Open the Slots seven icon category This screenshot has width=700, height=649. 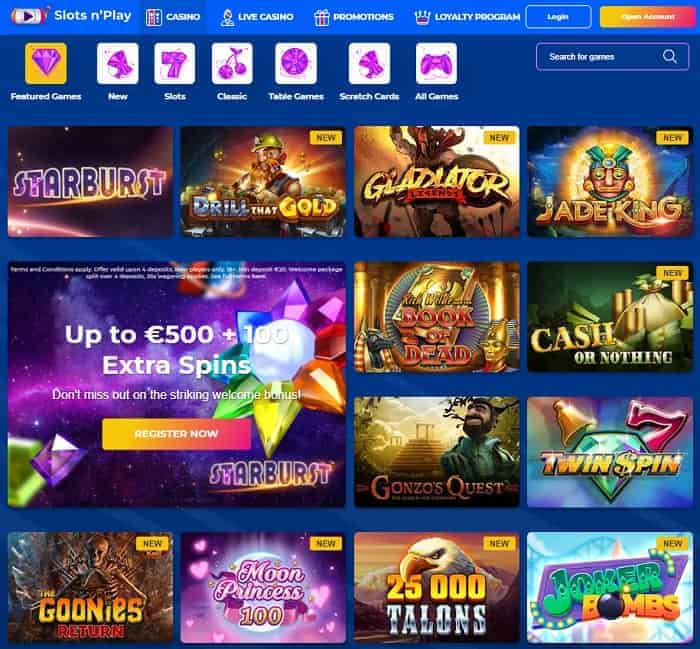(175, 63)
